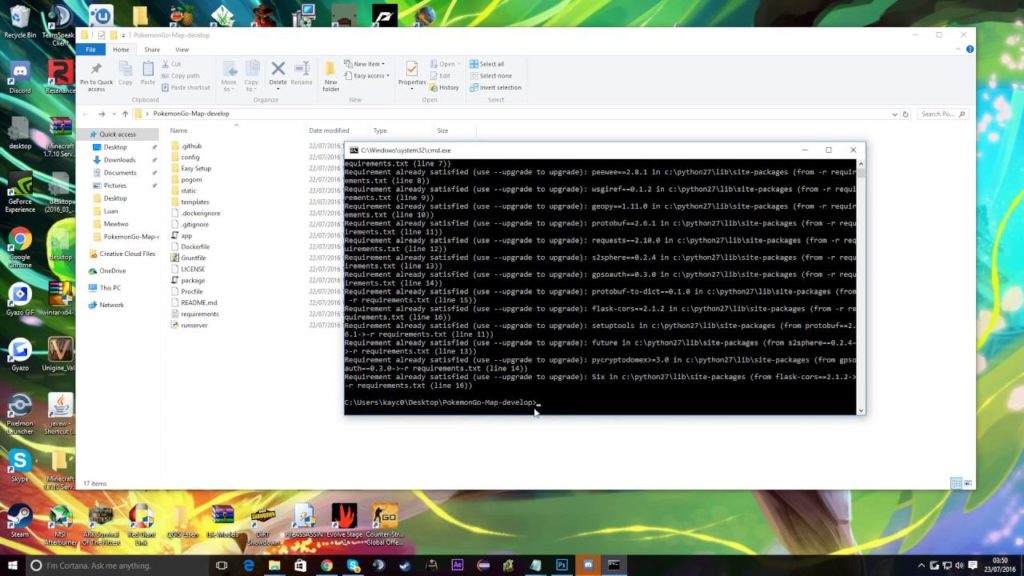Open Properties from the ribbon
Screen dimensions: 1024x576
(411, 71)
